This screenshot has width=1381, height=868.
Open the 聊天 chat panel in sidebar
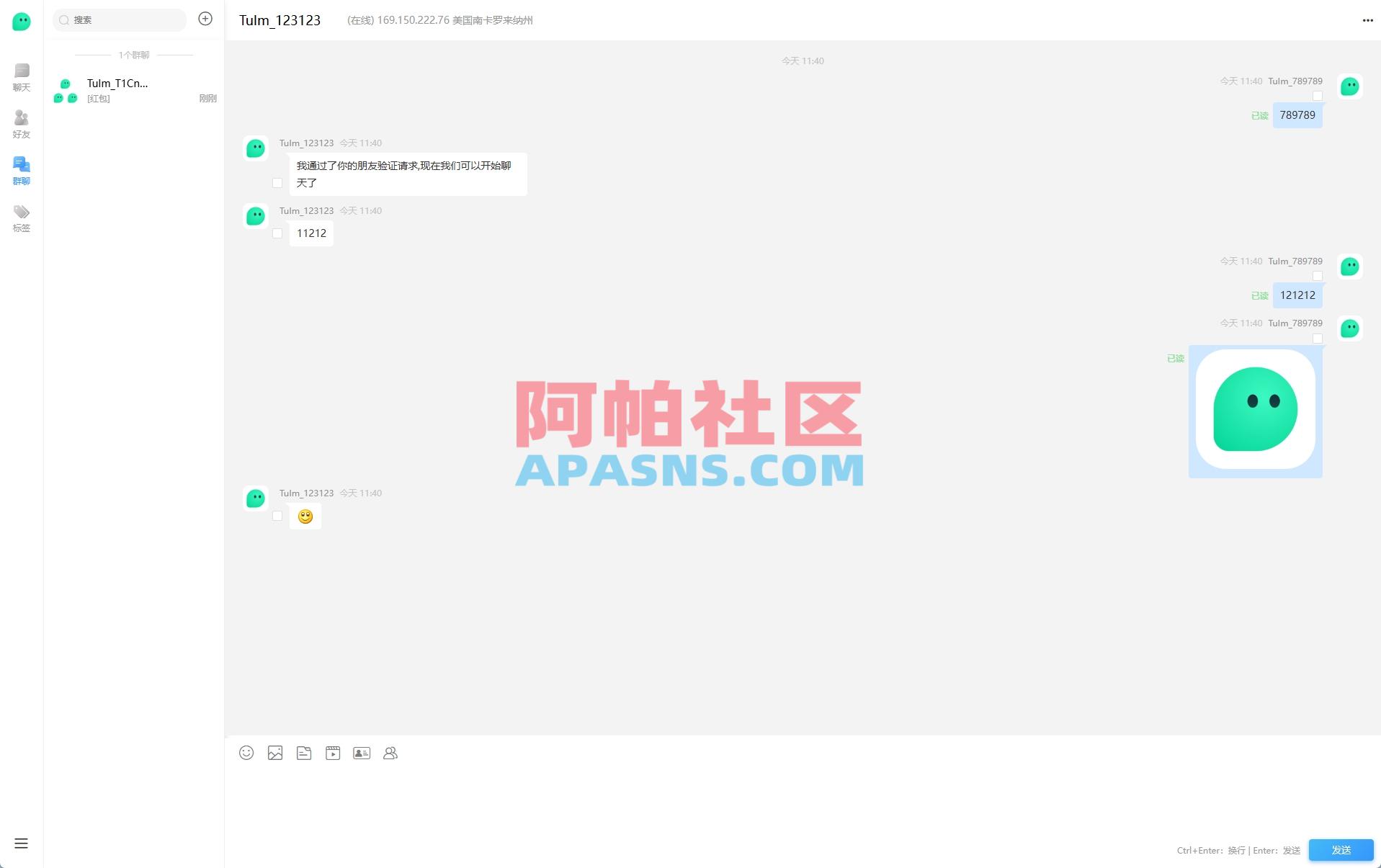[x=21, y=77]
